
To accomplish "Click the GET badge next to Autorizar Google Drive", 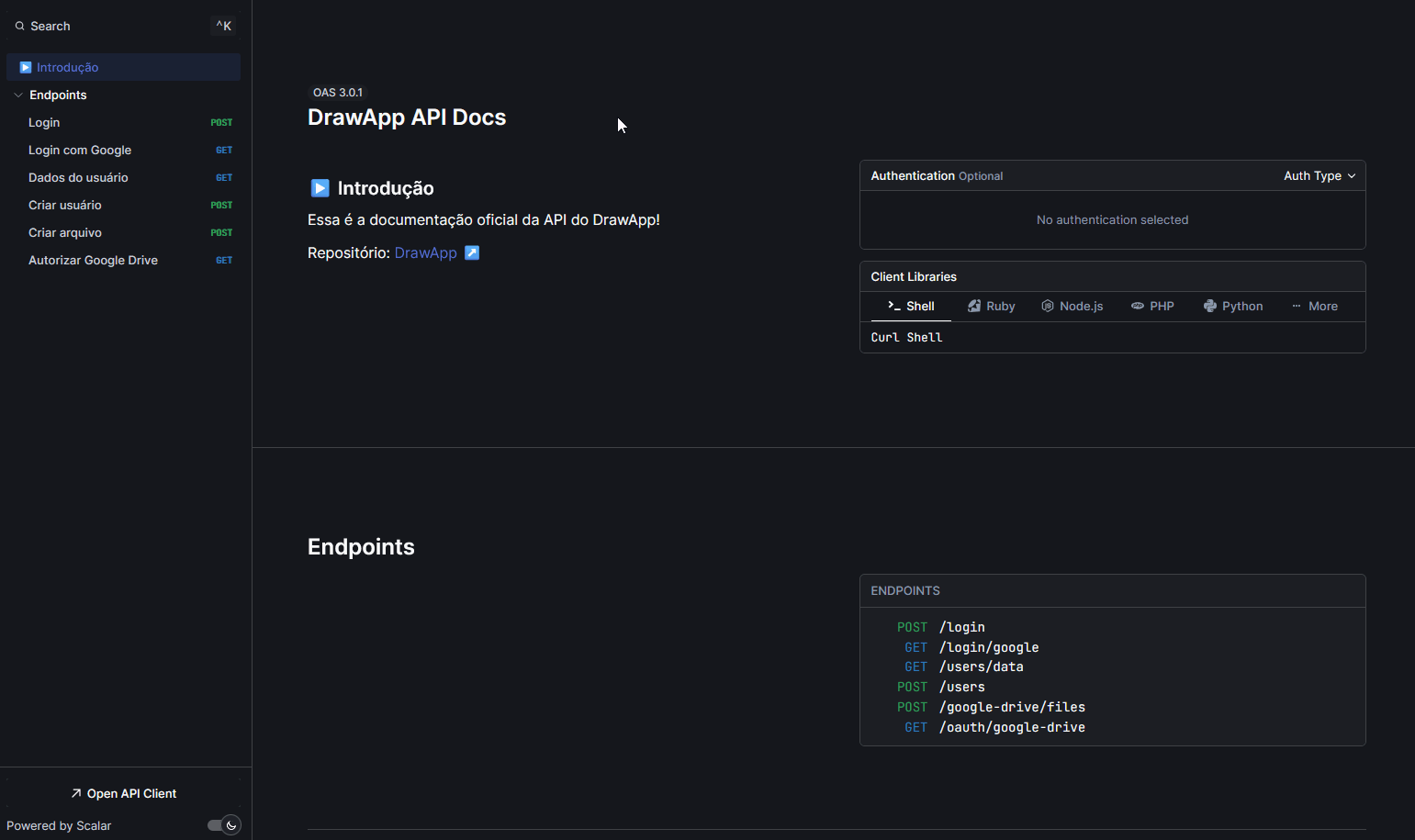I will click(224, 260).
